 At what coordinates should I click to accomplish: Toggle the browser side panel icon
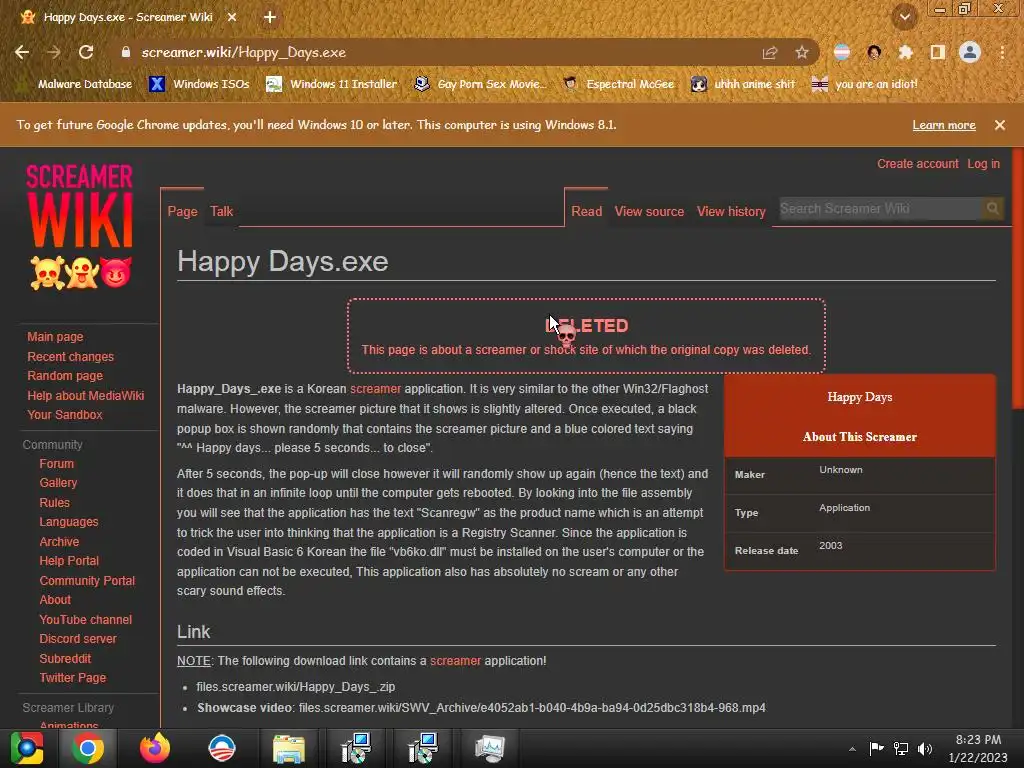[938, 52]
